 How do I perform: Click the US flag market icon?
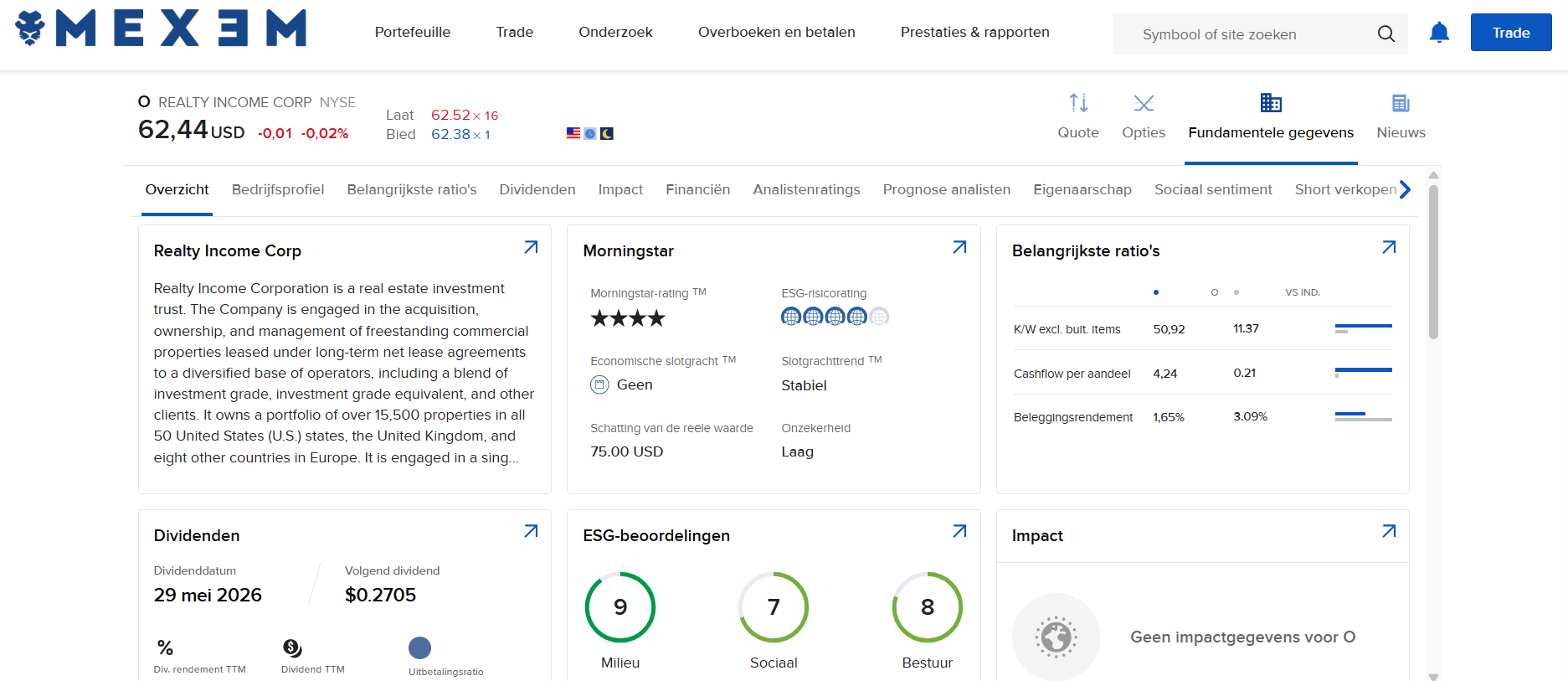pyautogui.click(x=573, y=133)
